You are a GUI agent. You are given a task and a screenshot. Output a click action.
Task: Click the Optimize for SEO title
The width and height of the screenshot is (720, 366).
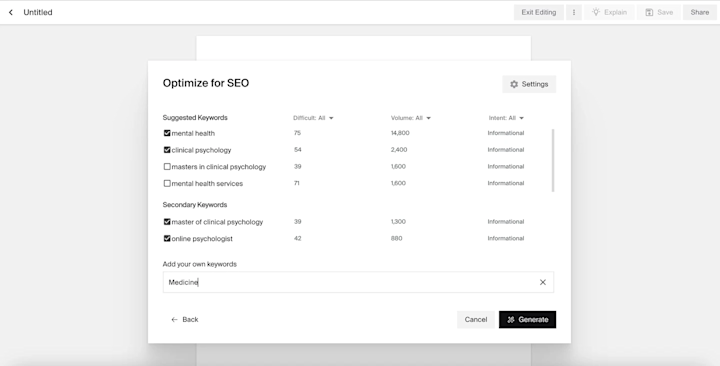tap(206, 83)
